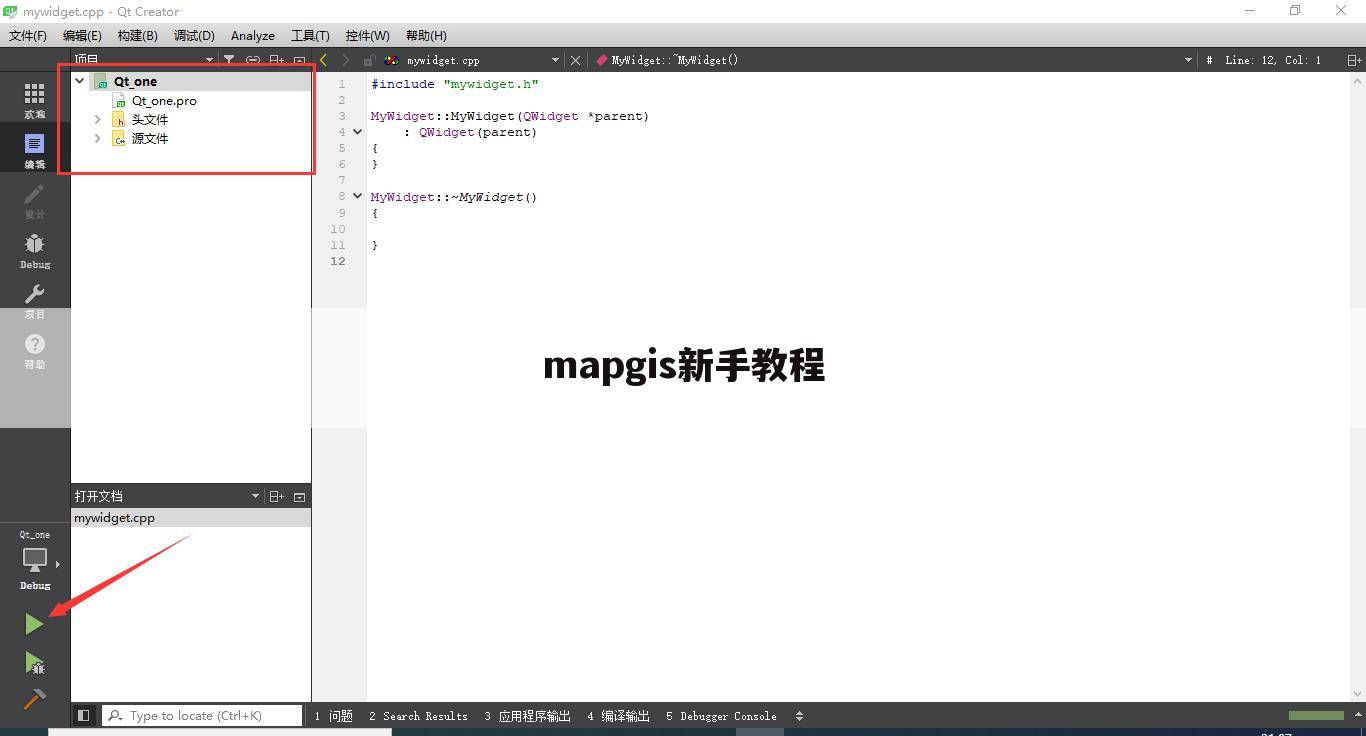Build the project with the hammer icon
Image resolution: width=1366 pixels, height=736 pixels.
point(34,698)
